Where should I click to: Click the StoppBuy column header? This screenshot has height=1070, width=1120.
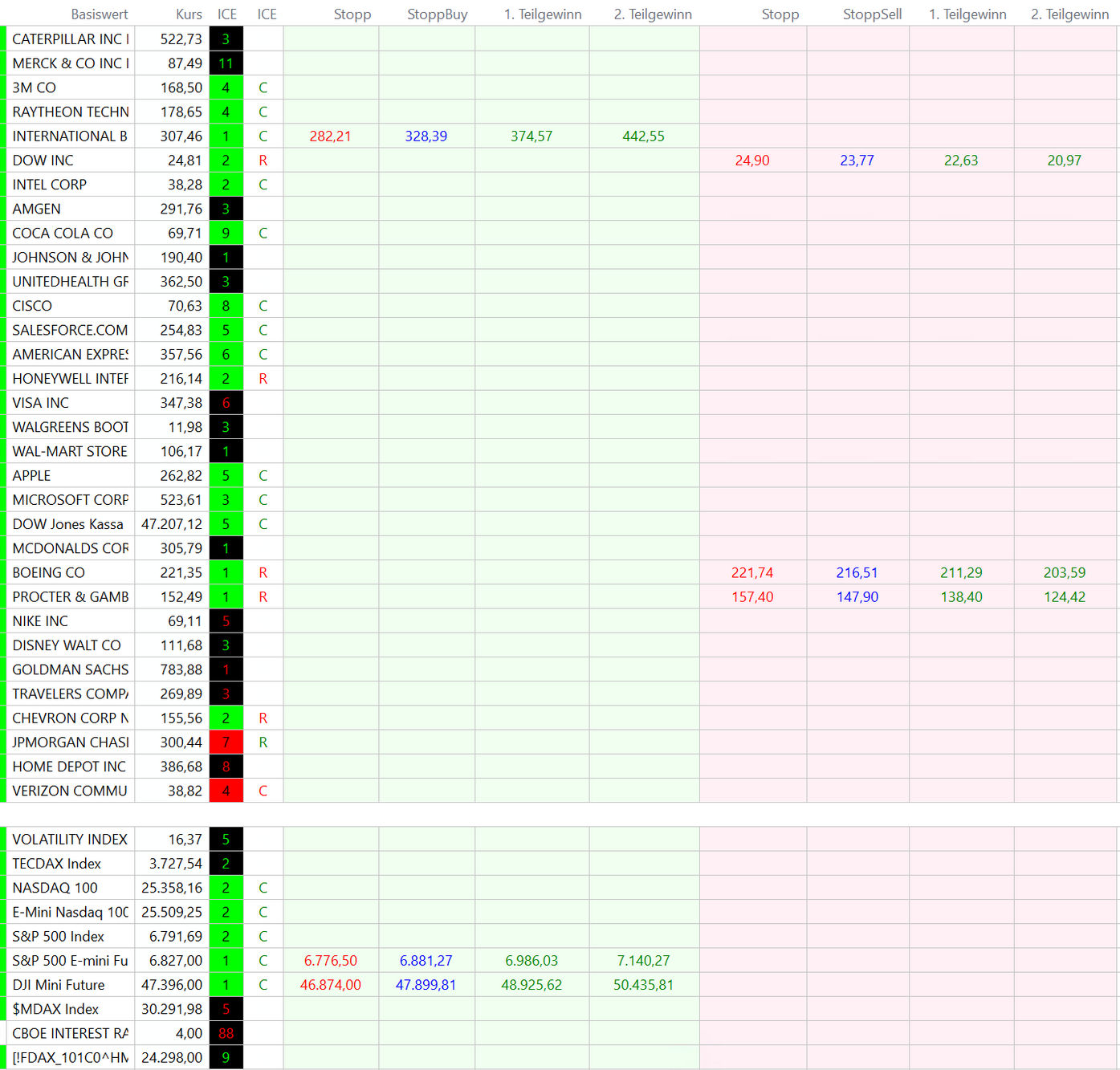(x=437, y=14)
